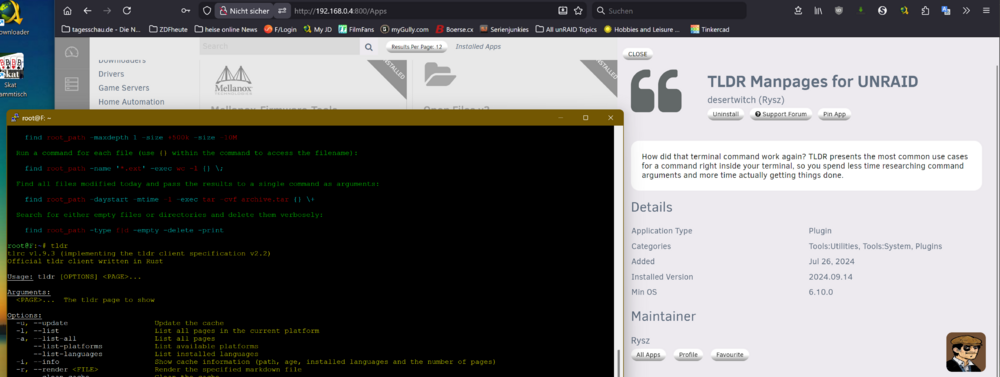Reload the page with the refresh icon
Screen dimensions: 1000x377
[126, 11]
